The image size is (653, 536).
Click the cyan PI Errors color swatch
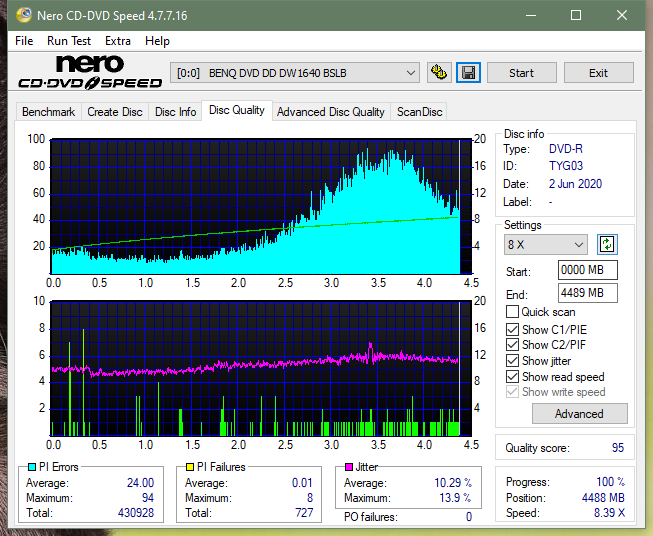coord(32,467)
